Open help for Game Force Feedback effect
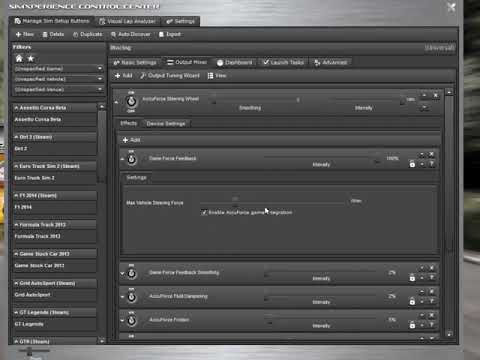 (431, 164)
